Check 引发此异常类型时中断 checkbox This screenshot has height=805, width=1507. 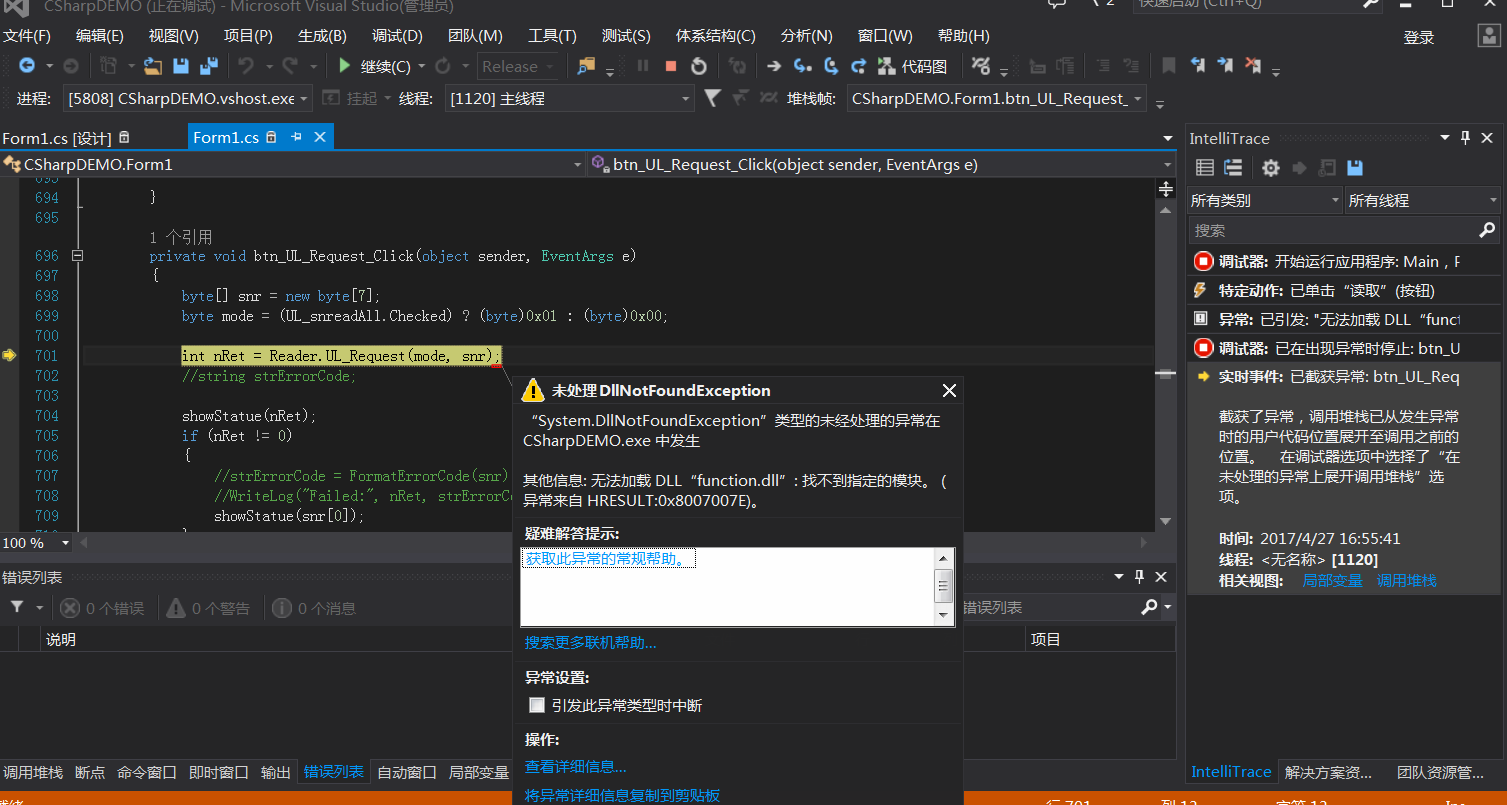click(537, 705)
